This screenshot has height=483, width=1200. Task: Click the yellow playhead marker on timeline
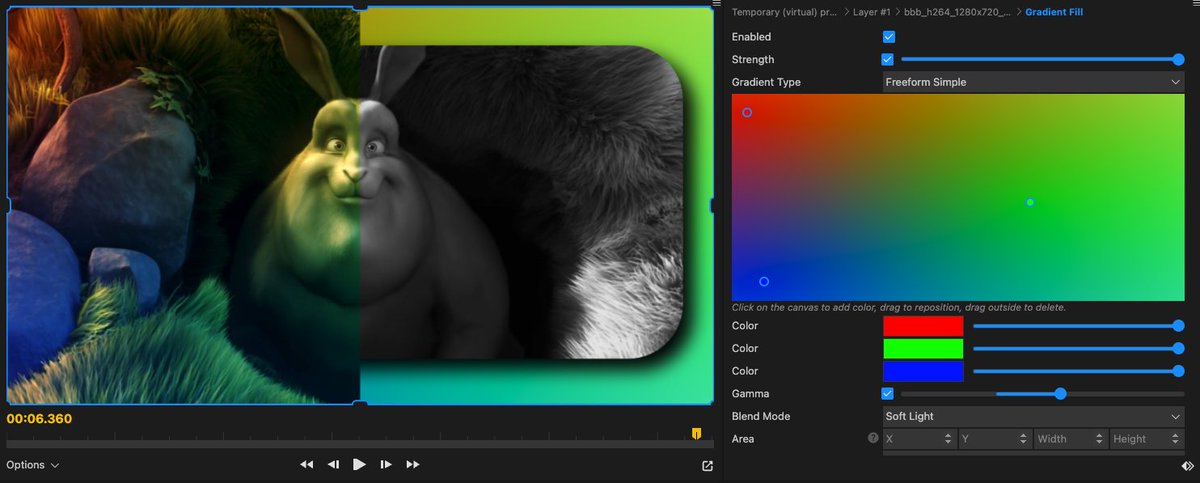[x=697, y=433]
